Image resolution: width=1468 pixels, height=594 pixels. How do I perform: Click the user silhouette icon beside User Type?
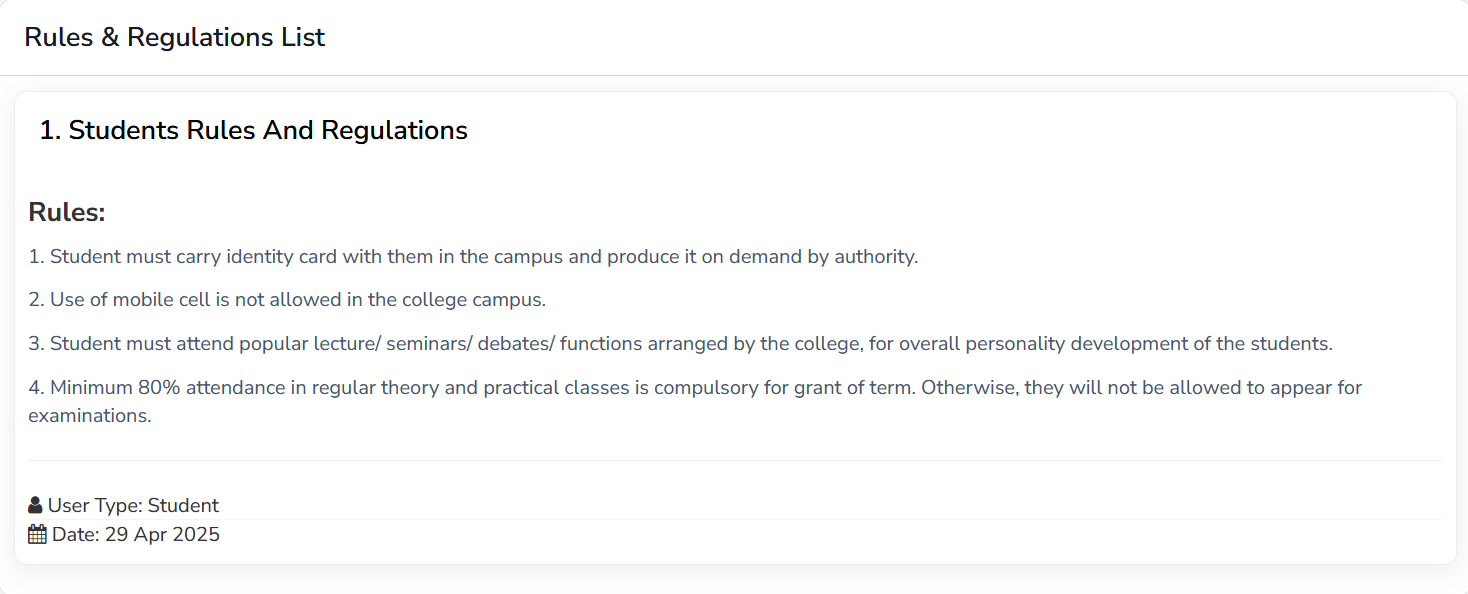click(x=36, y=505)
